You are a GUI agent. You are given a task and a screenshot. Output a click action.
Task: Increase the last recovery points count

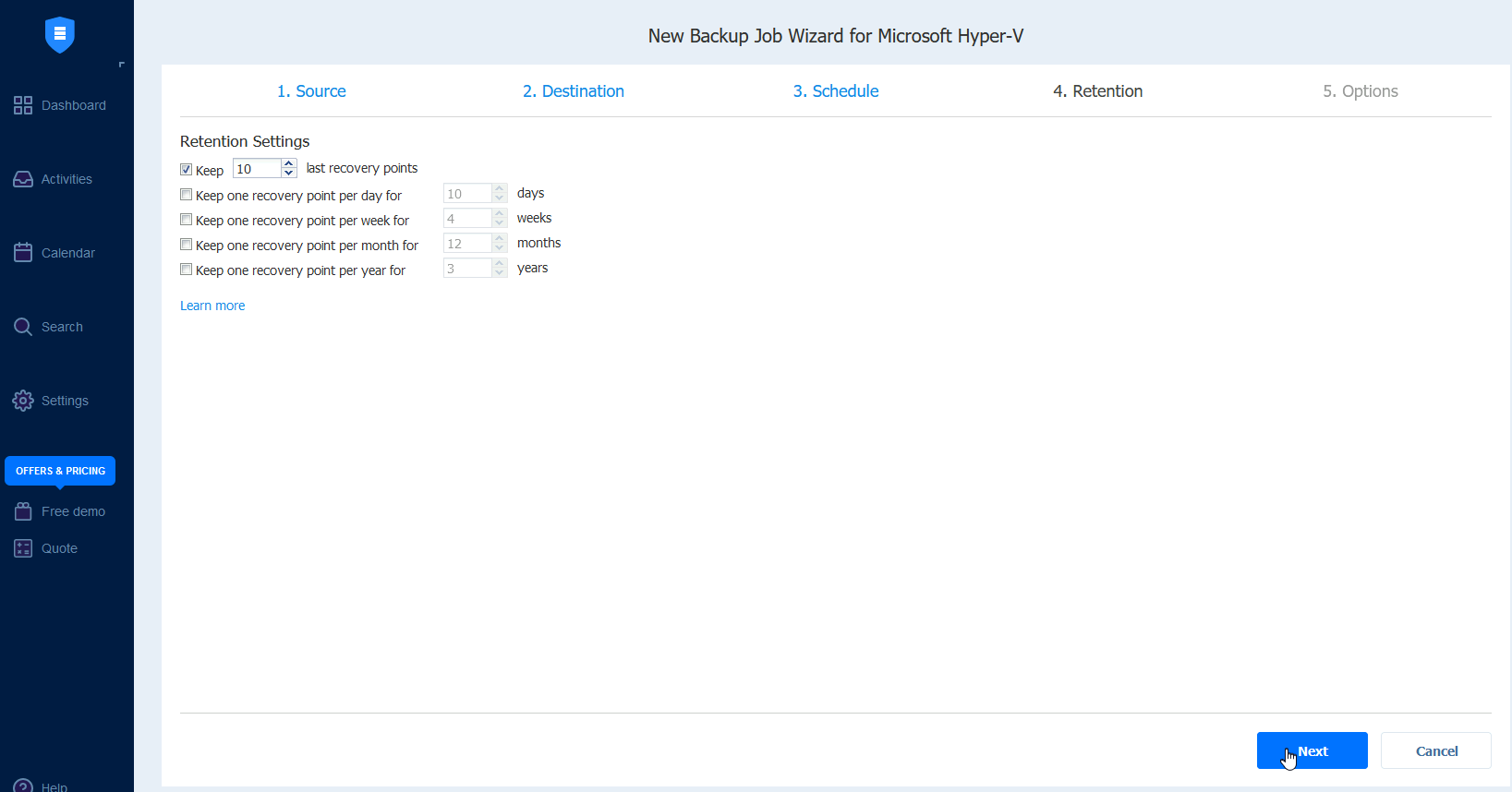[x=289, y=163]
